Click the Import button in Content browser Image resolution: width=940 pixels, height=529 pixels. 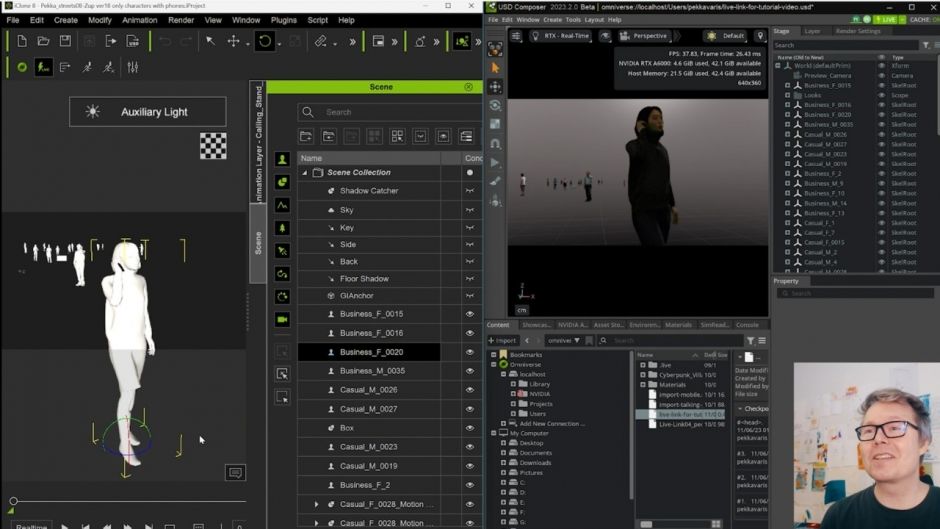point(502,341)
